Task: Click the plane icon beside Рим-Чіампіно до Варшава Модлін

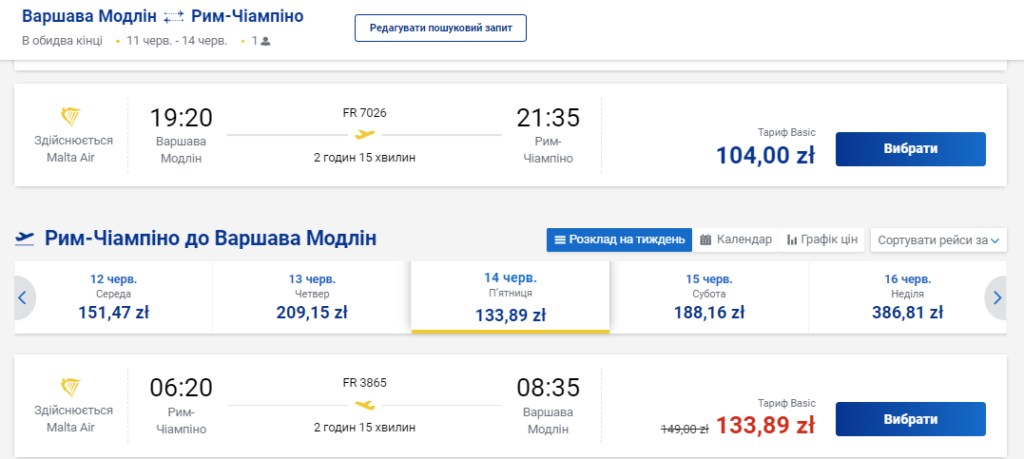Action: (25, 239)
